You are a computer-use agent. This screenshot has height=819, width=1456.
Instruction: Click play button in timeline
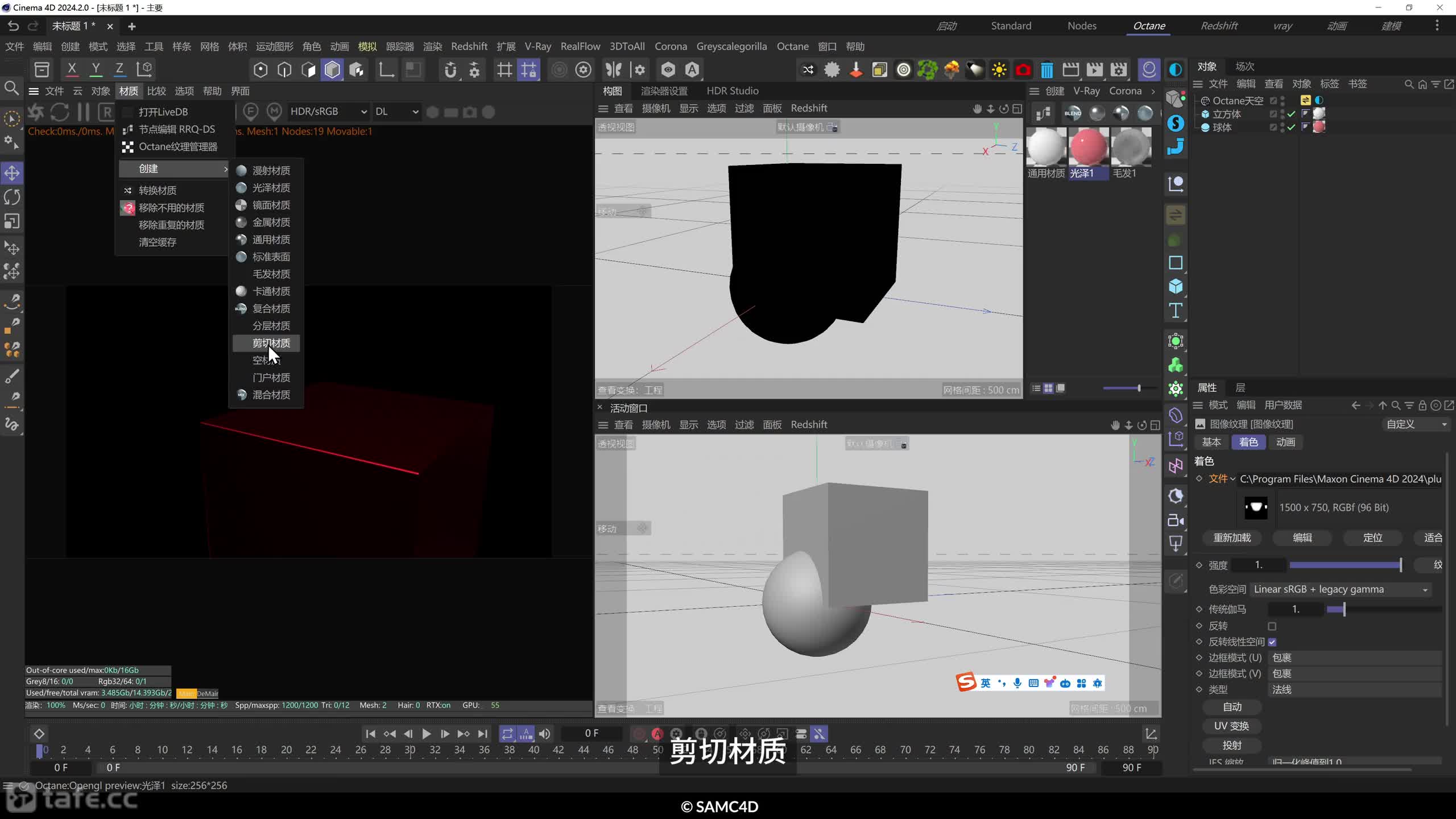point(426,734)
